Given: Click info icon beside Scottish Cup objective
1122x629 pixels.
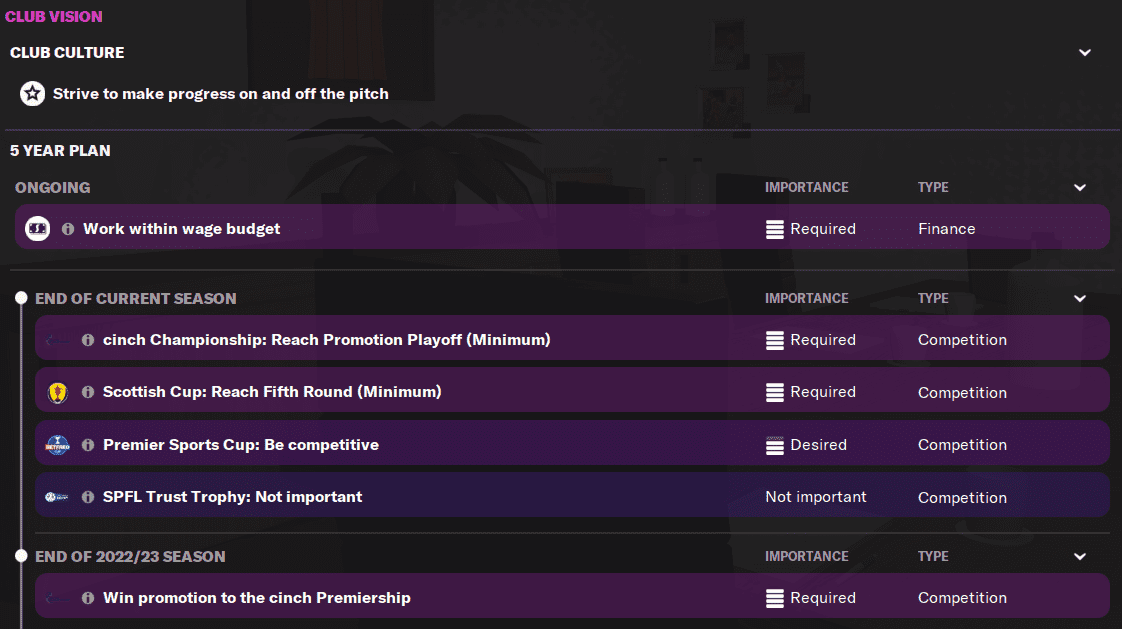Looking at the screenshot, I should pyautogui.click(x=88, y=392).
